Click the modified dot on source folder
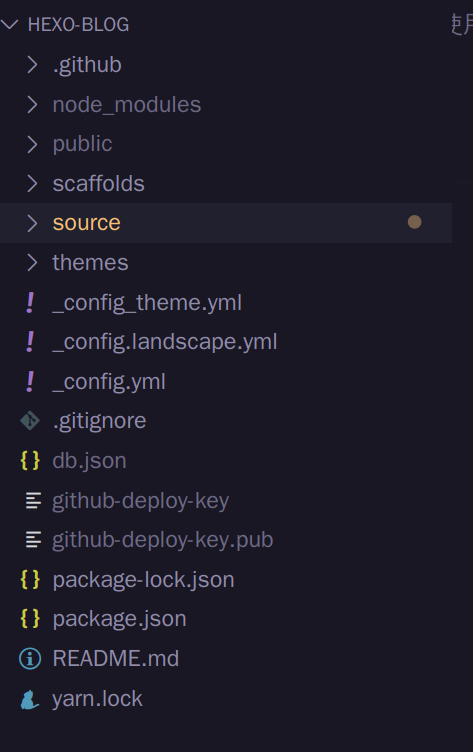 pos(414,222)
